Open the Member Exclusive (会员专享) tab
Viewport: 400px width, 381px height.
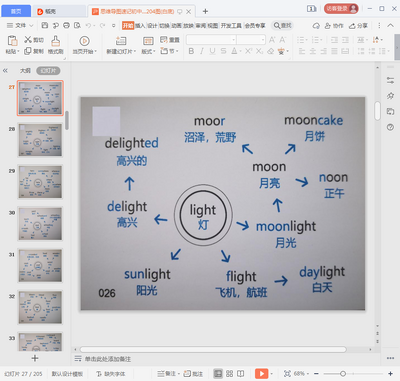click(x=255, y=25)
